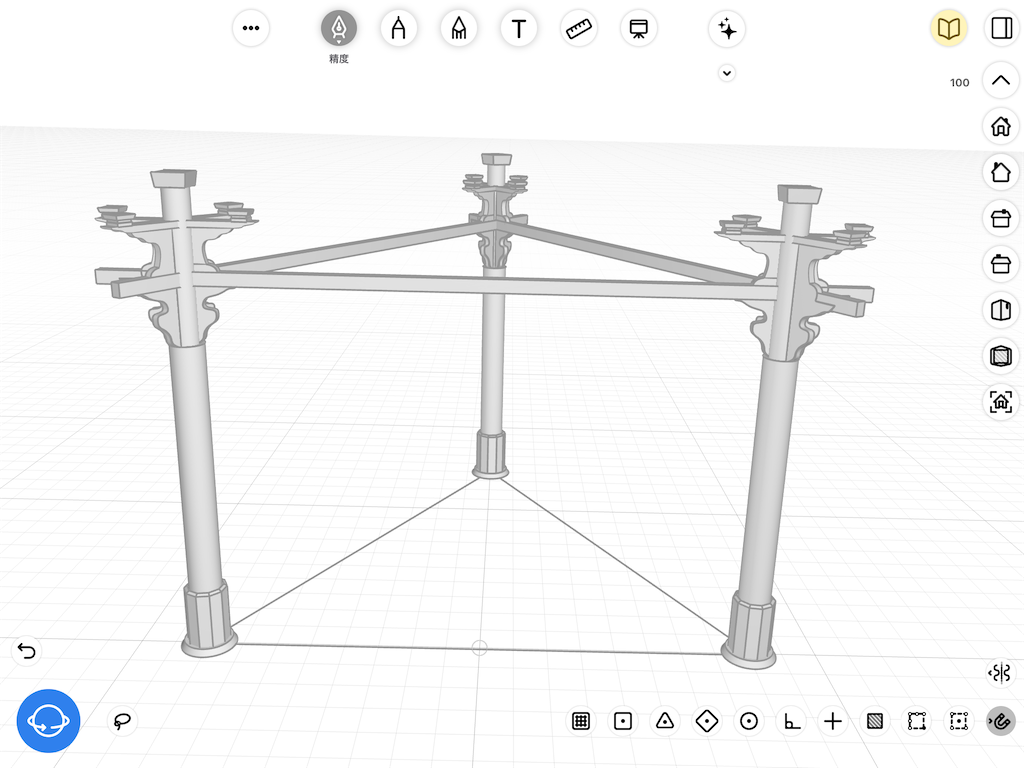Viewport: 1024px width, 768px height.
Task: Select the Text tool
Action: tap(519, 28)
